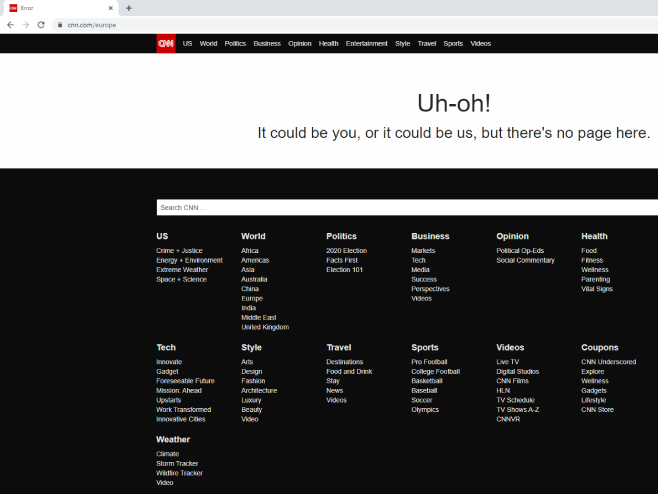Open the United Kingdom link
The width and height of the screenshot is (658, 494).
[x=265, y=327]
